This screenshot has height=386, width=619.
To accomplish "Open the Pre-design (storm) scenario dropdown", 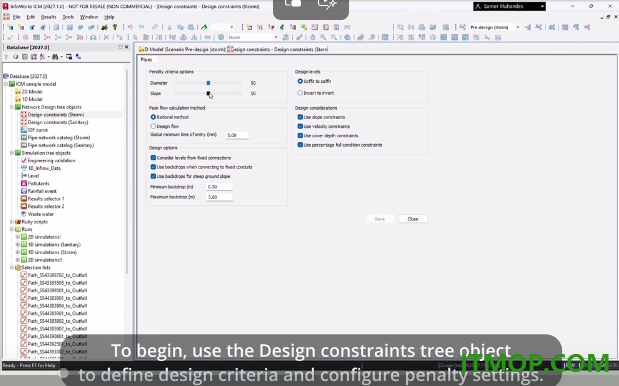I will coord(518,27).
